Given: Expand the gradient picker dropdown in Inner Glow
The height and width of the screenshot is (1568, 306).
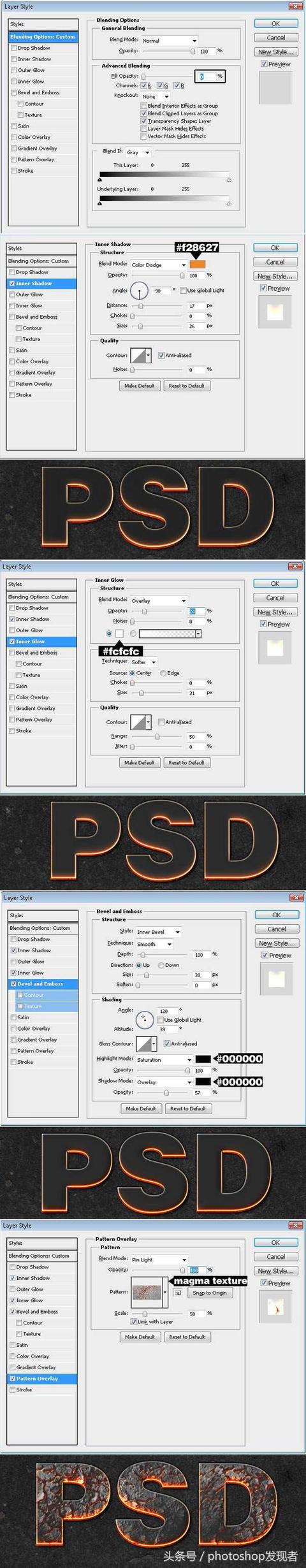Looking at the screenshot, I should click(198, 634).
